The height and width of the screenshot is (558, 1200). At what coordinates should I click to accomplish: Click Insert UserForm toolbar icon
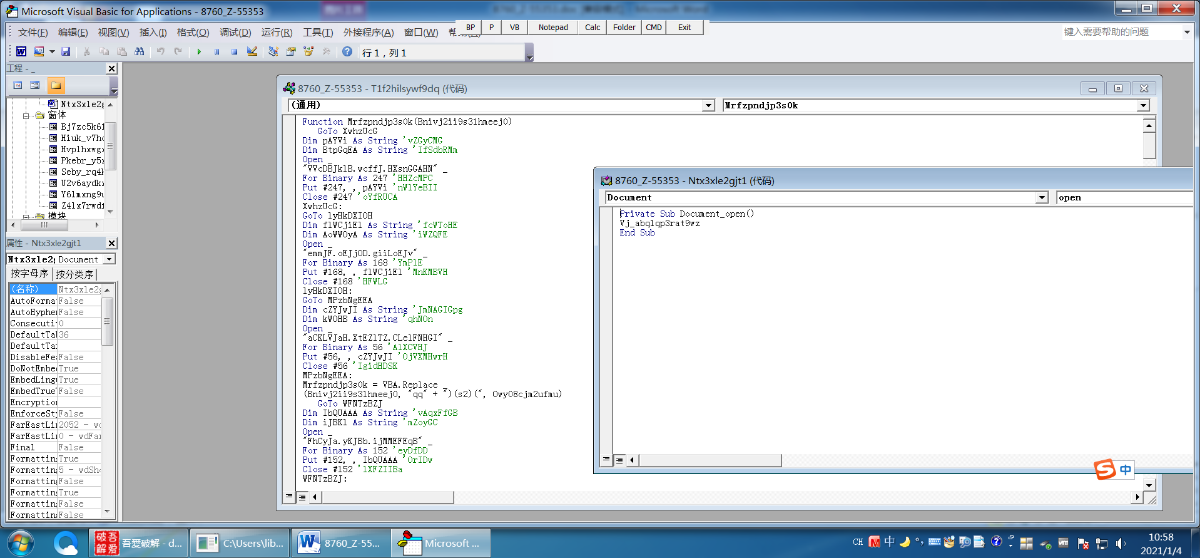click(x=38, y=51)
